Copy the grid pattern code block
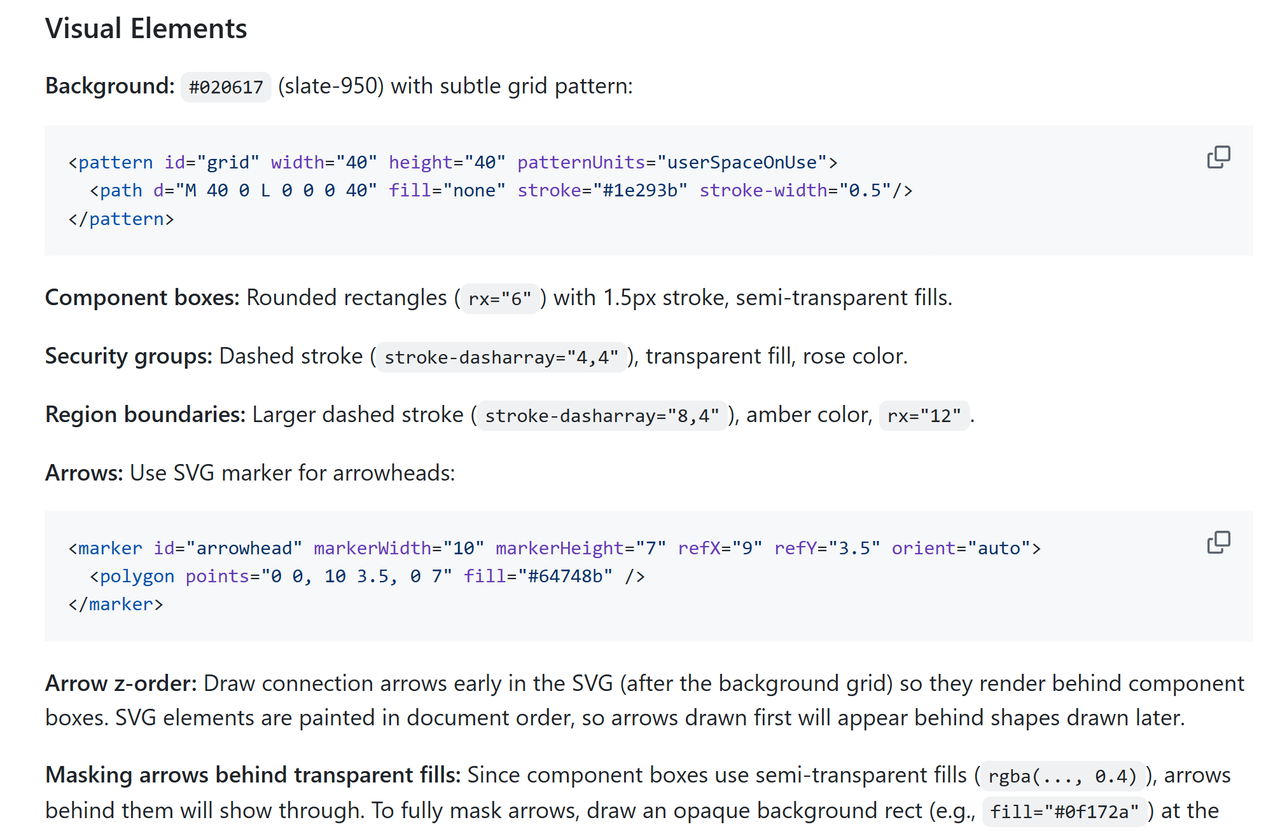 pyautogui.click(x=1218, y=157)
